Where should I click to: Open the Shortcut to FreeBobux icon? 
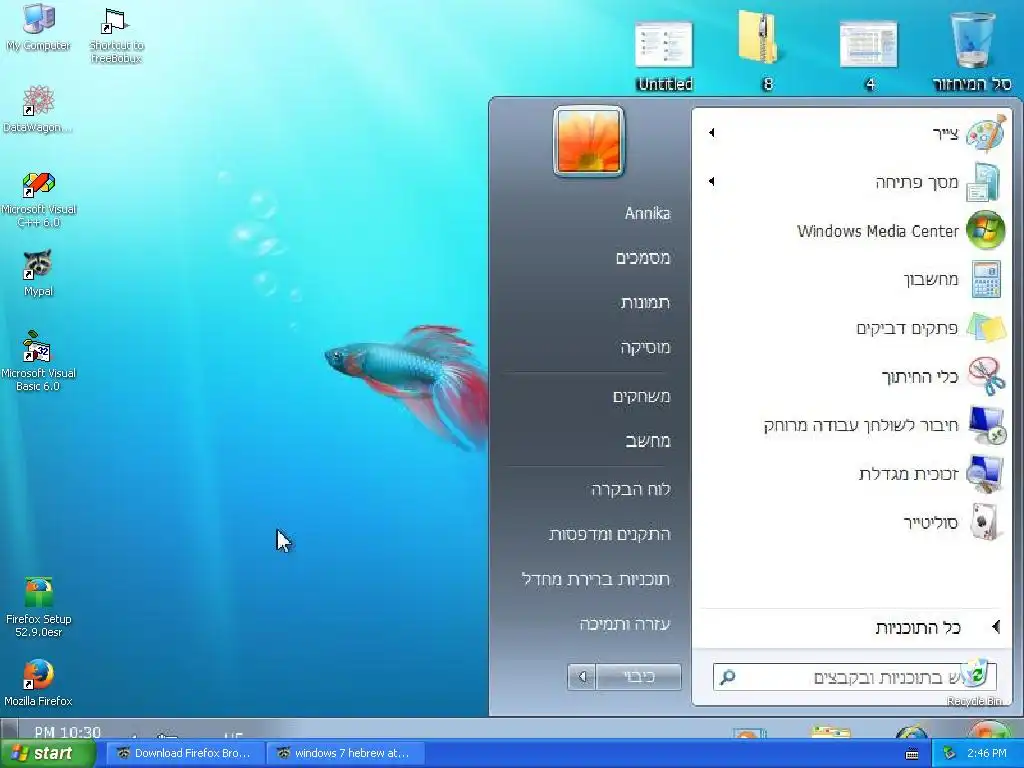pos(116,34)
